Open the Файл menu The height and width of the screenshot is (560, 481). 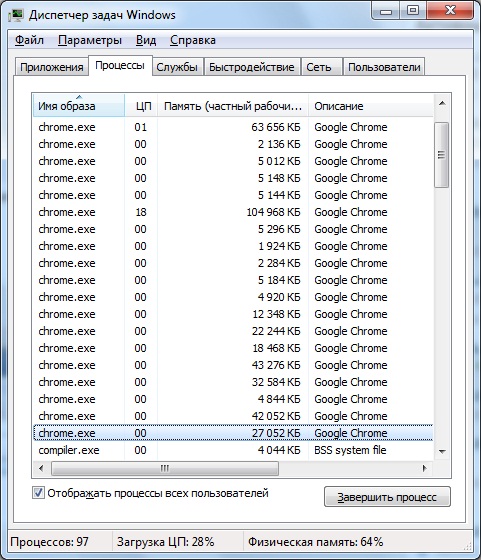pos(29,40)
